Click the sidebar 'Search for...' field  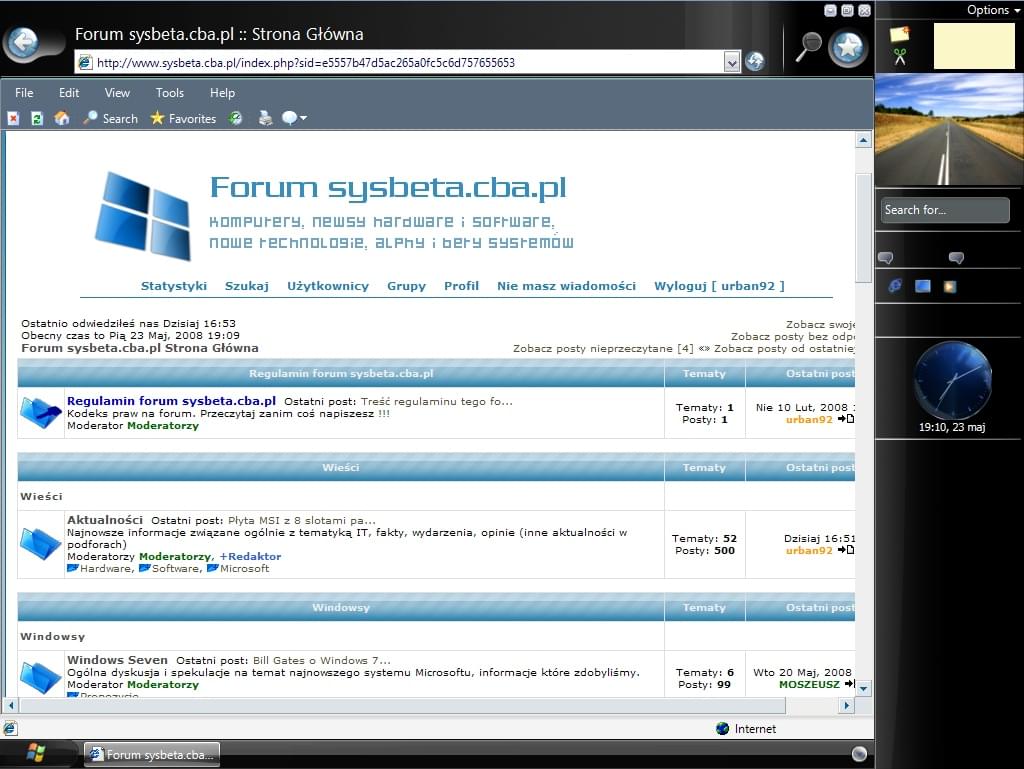944,210
